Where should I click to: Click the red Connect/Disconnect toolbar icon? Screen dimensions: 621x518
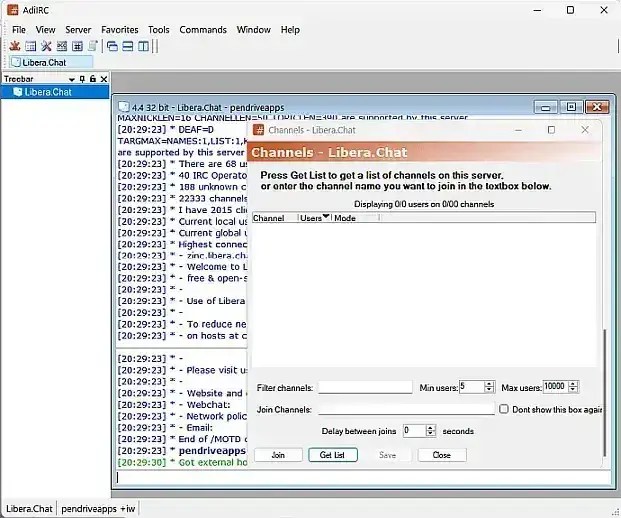15,46
